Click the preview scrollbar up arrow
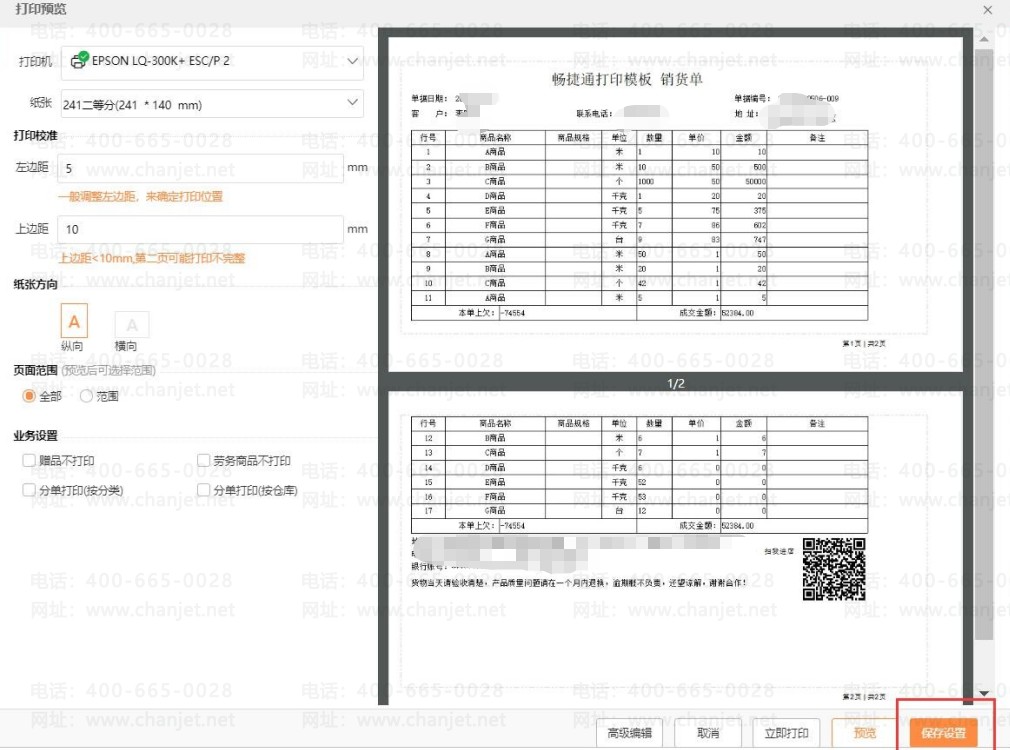Image resolution: width=1010 pixels, height=750 pixels. pos(984,39)
